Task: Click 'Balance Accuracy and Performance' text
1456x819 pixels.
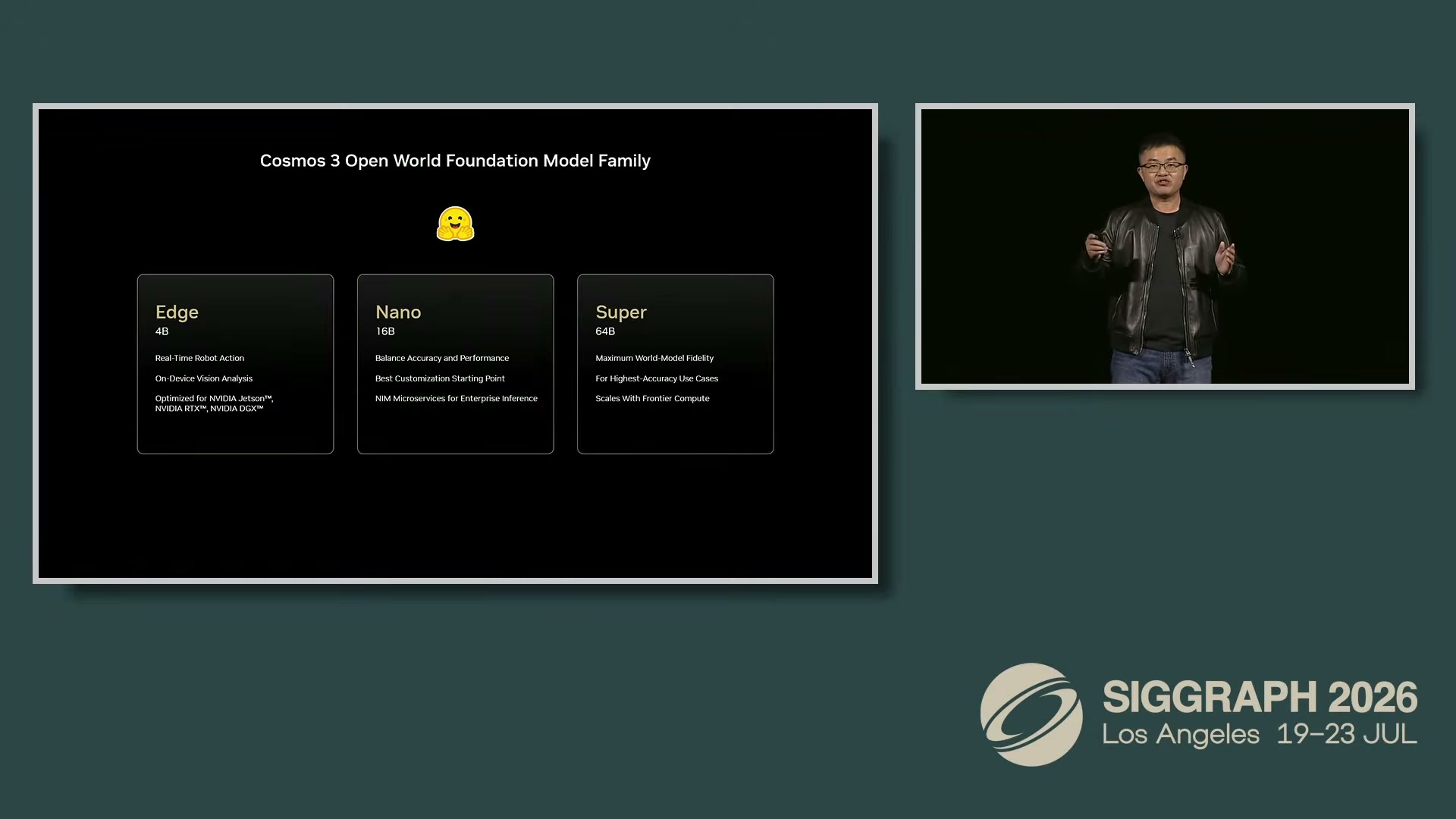Action: coord(442,358)
